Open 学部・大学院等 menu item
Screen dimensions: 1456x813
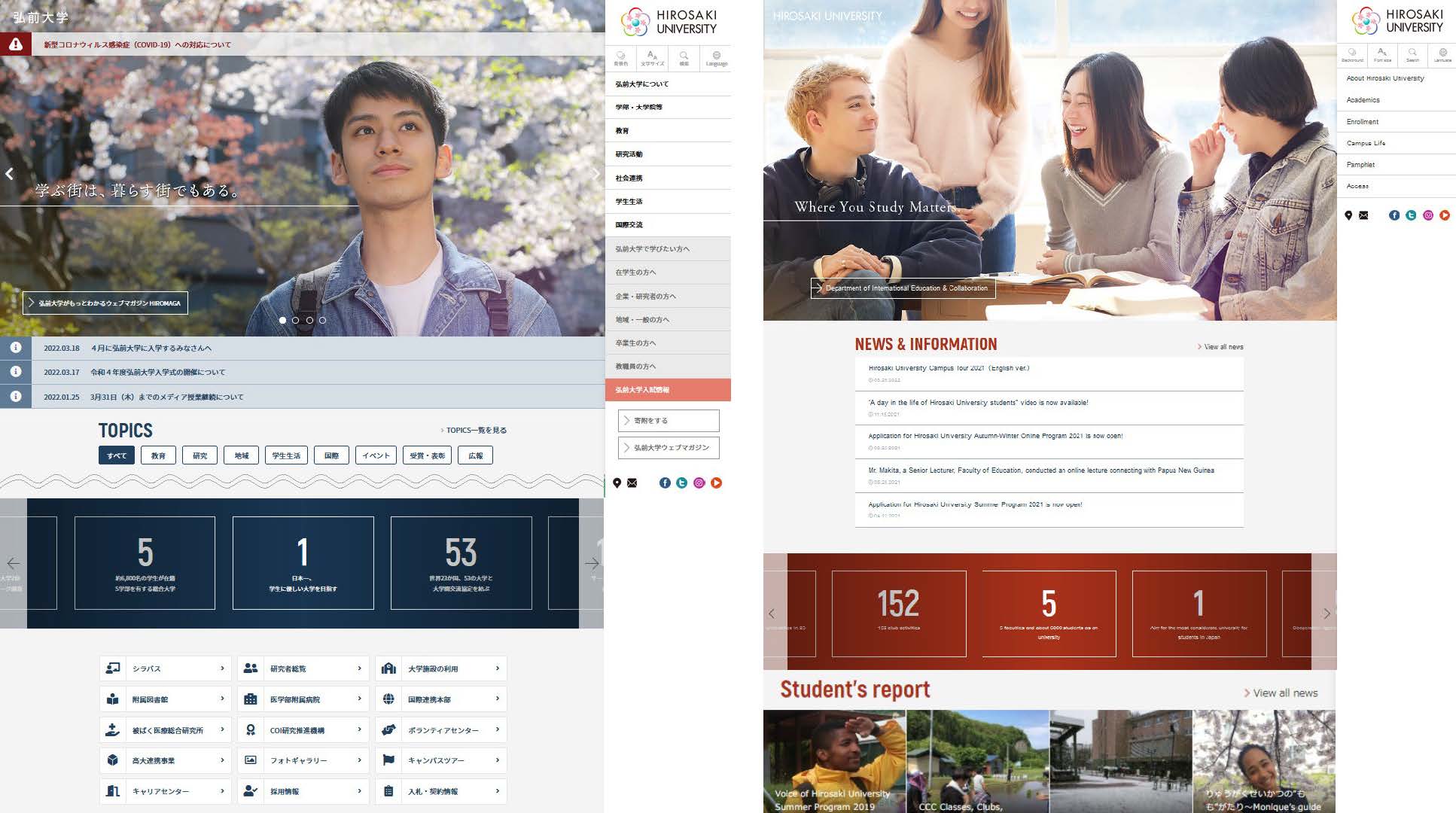coord(669,107)
